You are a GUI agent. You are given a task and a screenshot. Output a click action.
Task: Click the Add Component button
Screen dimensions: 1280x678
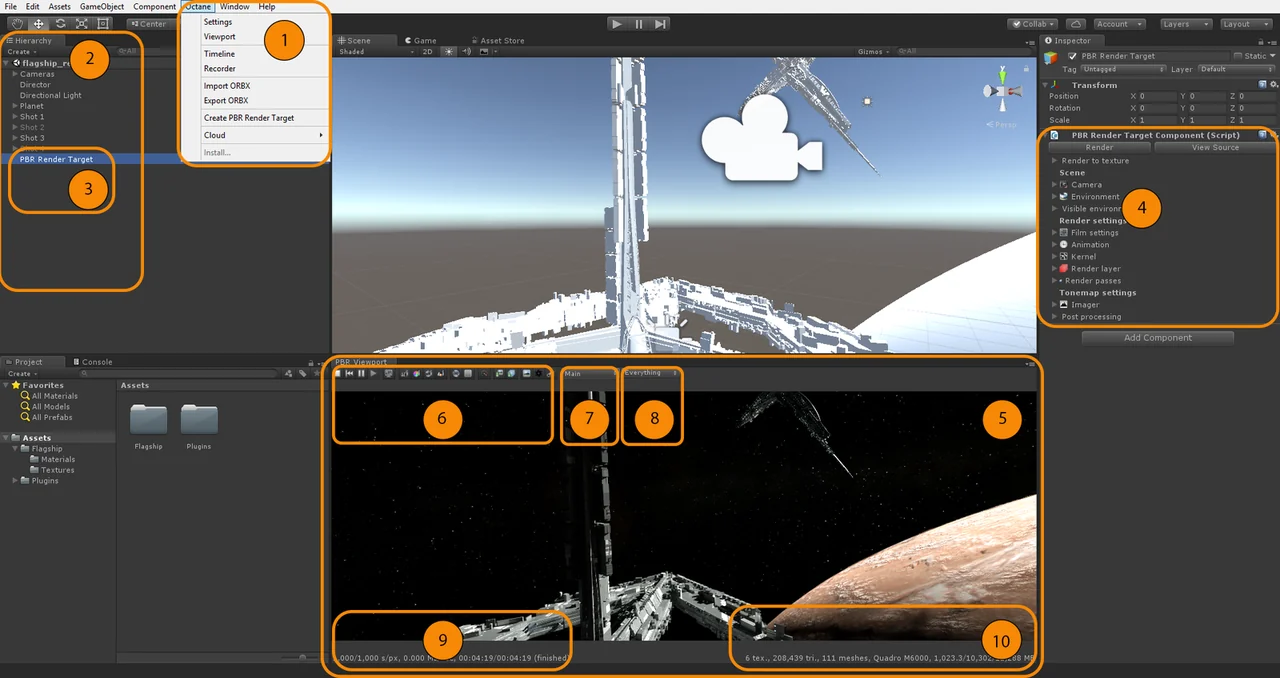pyautogui.click(x=1158, y=338)
